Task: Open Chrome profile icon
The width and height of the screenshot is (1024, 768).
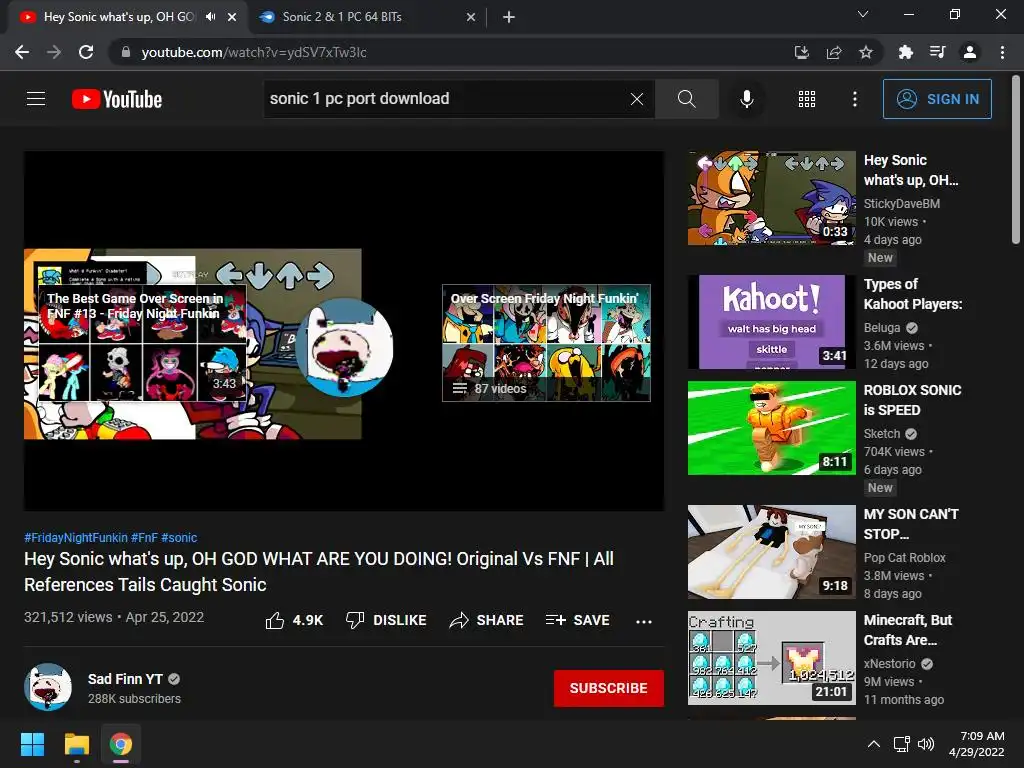Action: [x=970, y=52]
